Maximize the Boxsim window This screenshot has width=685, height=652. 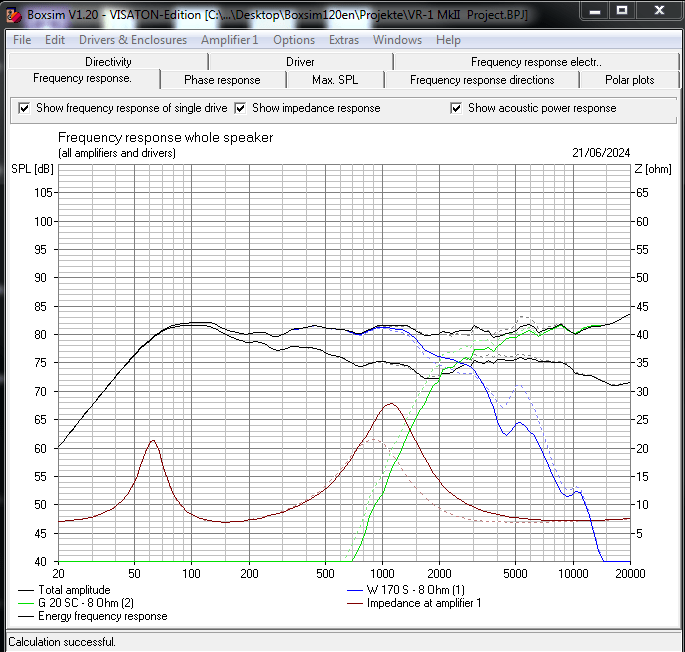pyautogui.click(x=622, y=10)
